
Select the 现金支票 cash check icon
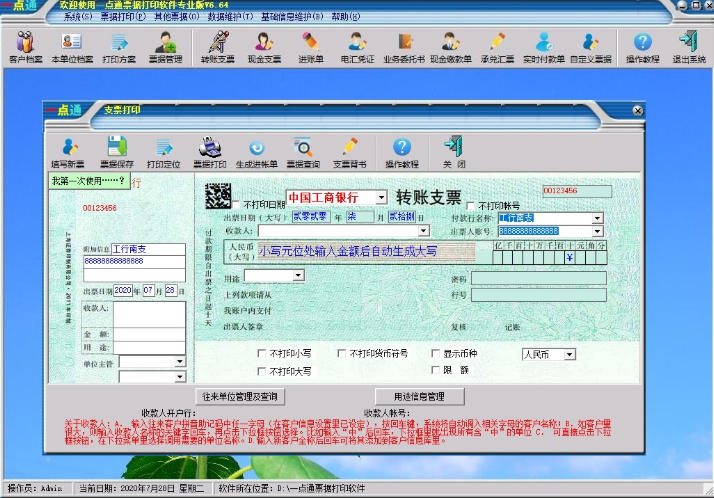(x=264, y=47)
